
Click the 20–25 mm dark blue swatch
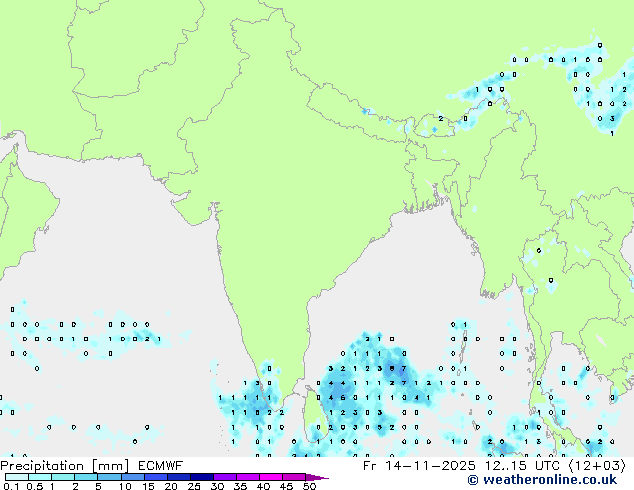pos(179,477)
